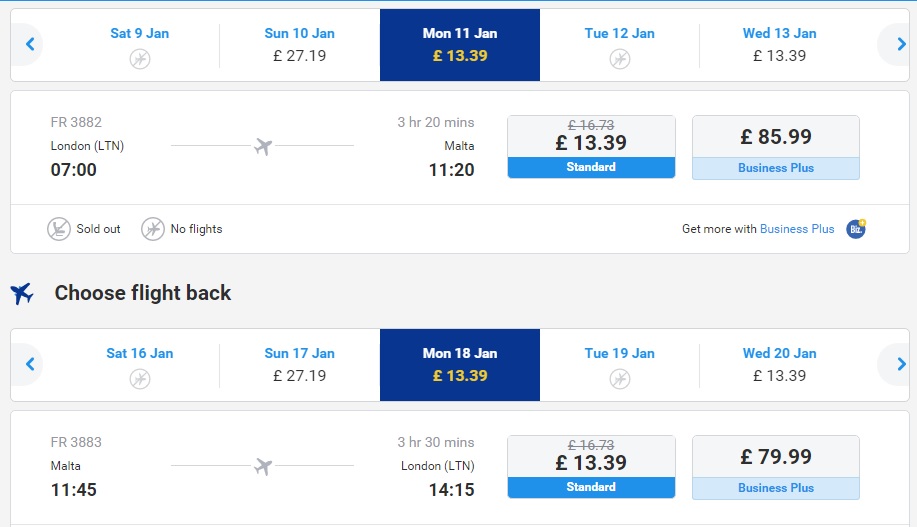This screenshot has width=917, height=527.
Task: Choose return Business Plus fare £79.99
Action: pos(775,467)
